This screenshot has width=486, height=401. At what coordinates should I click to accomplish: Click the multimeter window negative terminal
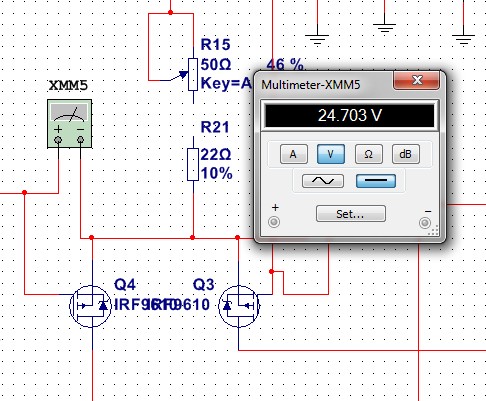click(425, 222)
